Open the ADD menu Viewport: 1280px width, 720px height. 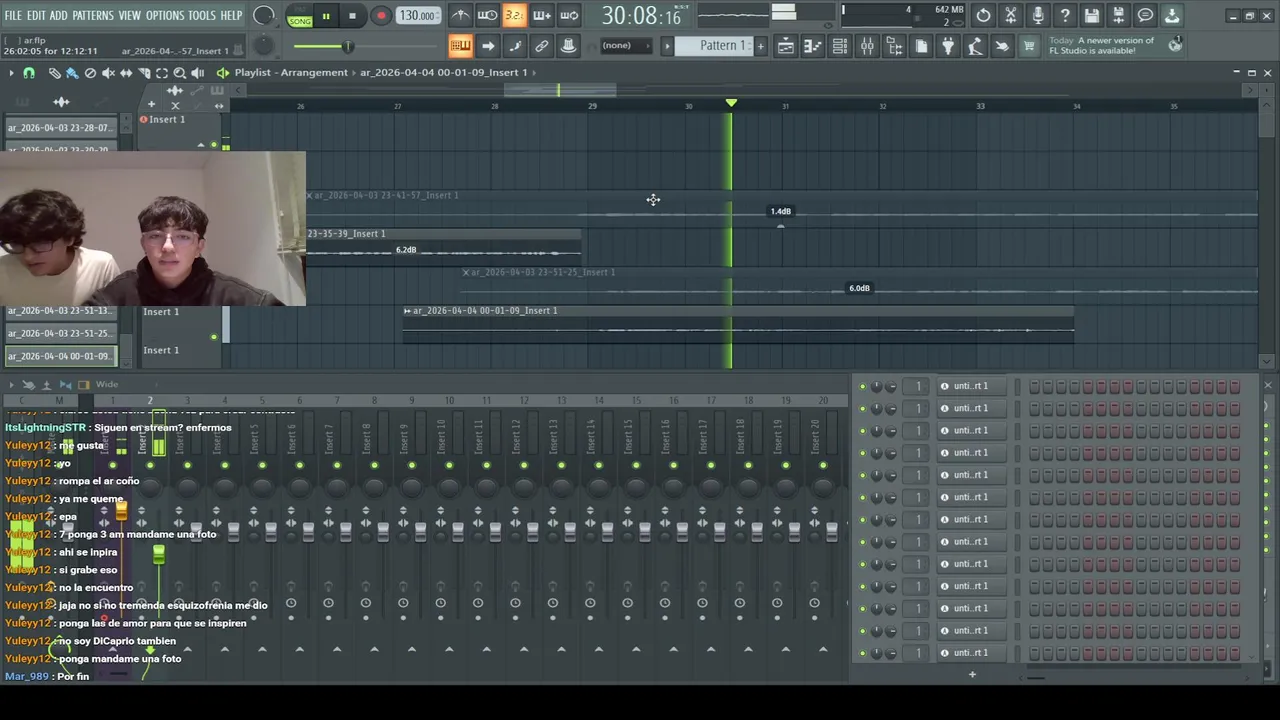[x=59, y=15]
